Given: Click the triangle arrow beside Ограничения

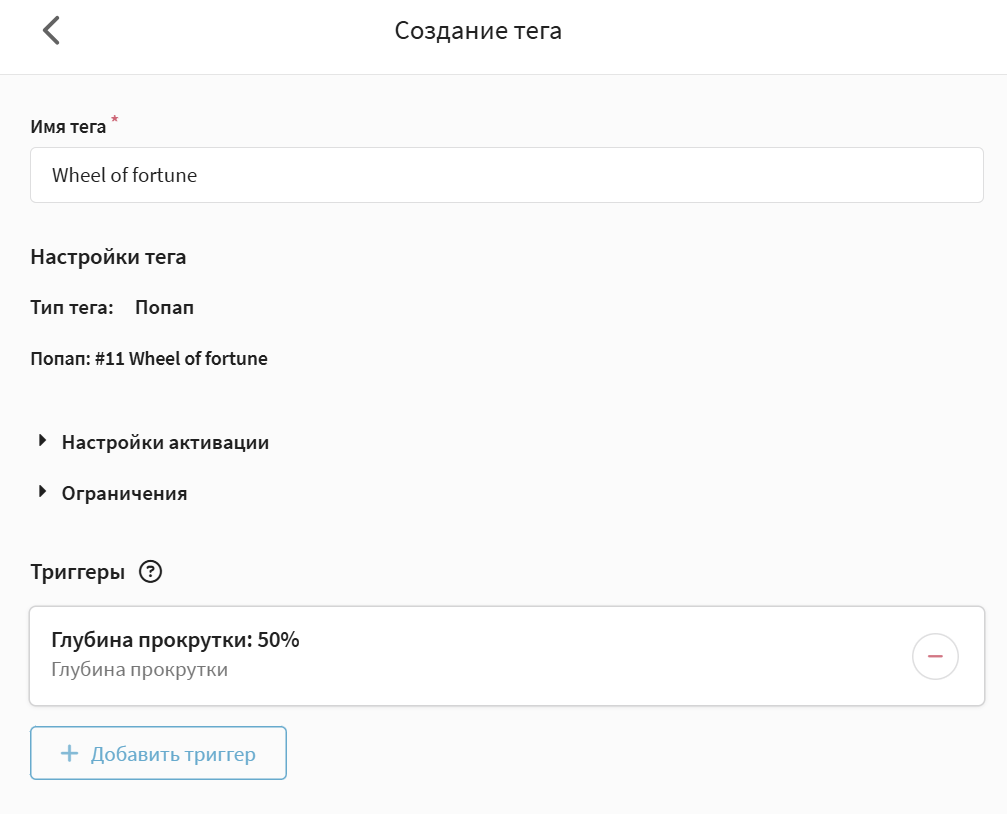Looking at the screenshot, I should click(x=42, y=491).
